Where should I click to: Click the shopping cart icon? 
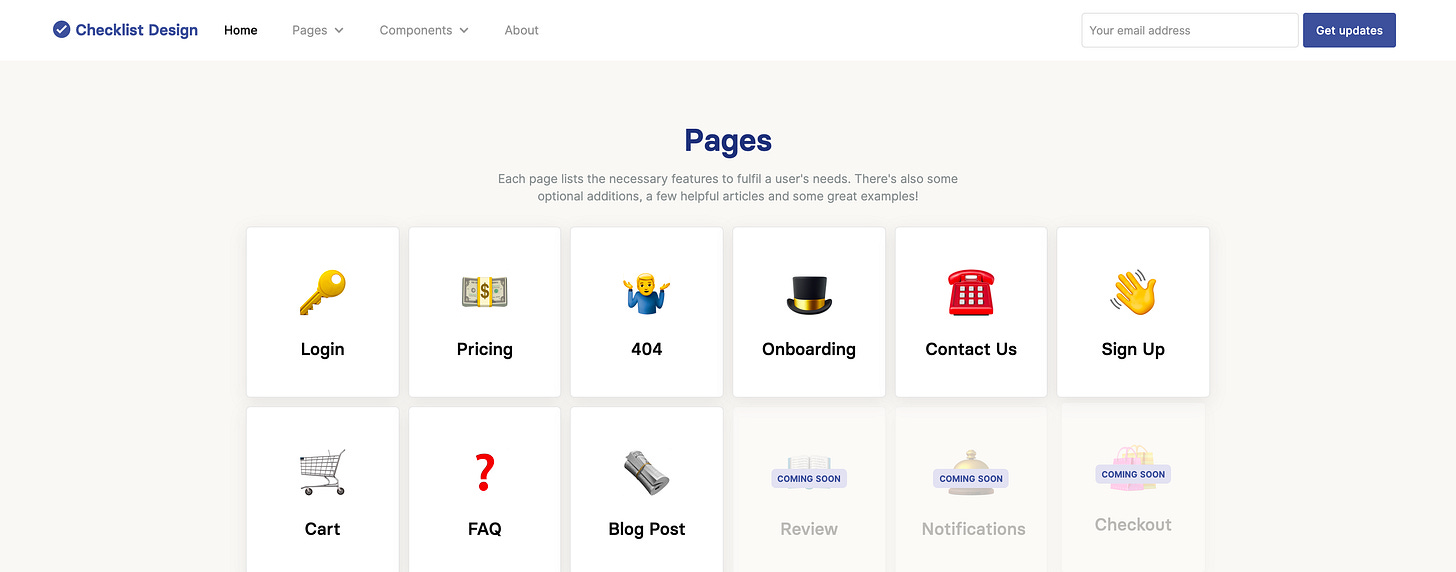(322, 472)
